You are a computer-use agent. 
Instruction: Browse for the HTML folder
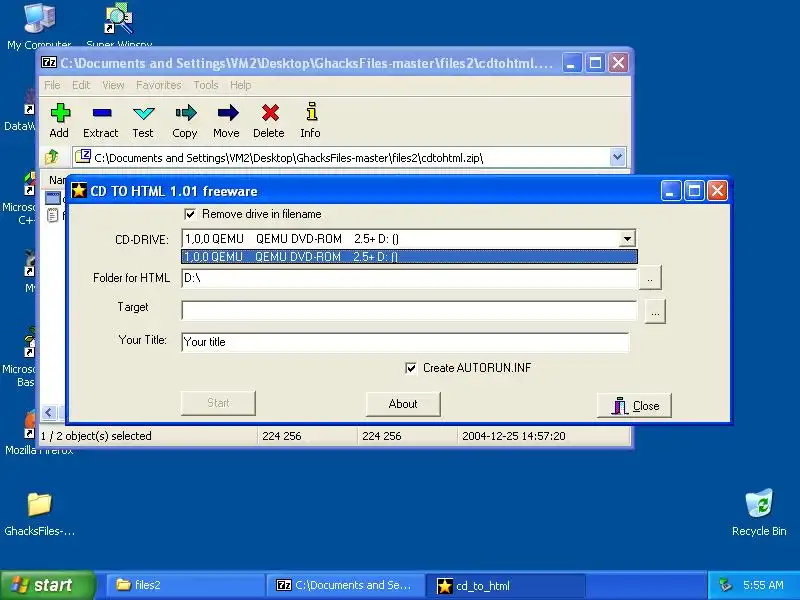coord(649,278)
